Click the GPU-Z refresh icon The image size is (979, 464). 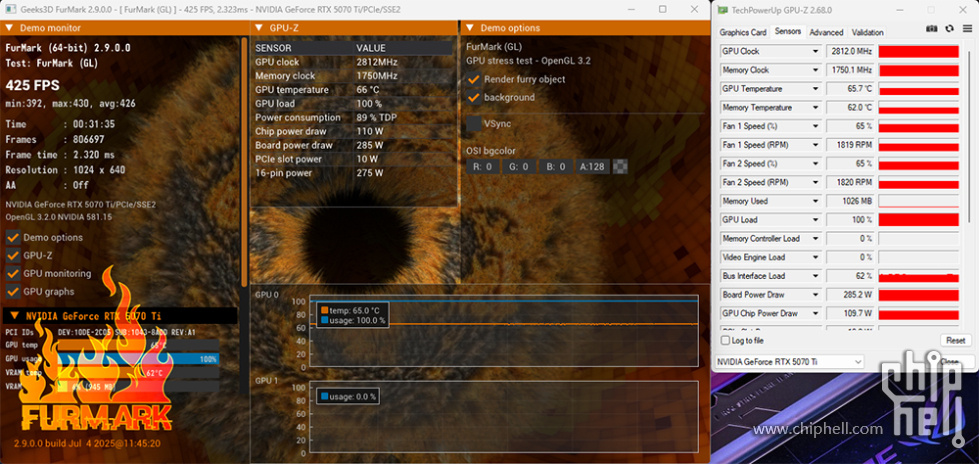949,29
